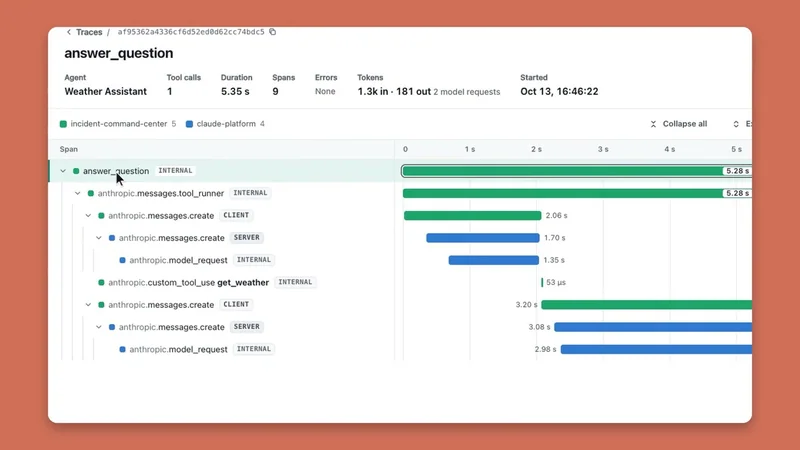Screen dimensions: 800x450
Task: Click the 1.70 s blue timeline bar
Action: point(483,238)
